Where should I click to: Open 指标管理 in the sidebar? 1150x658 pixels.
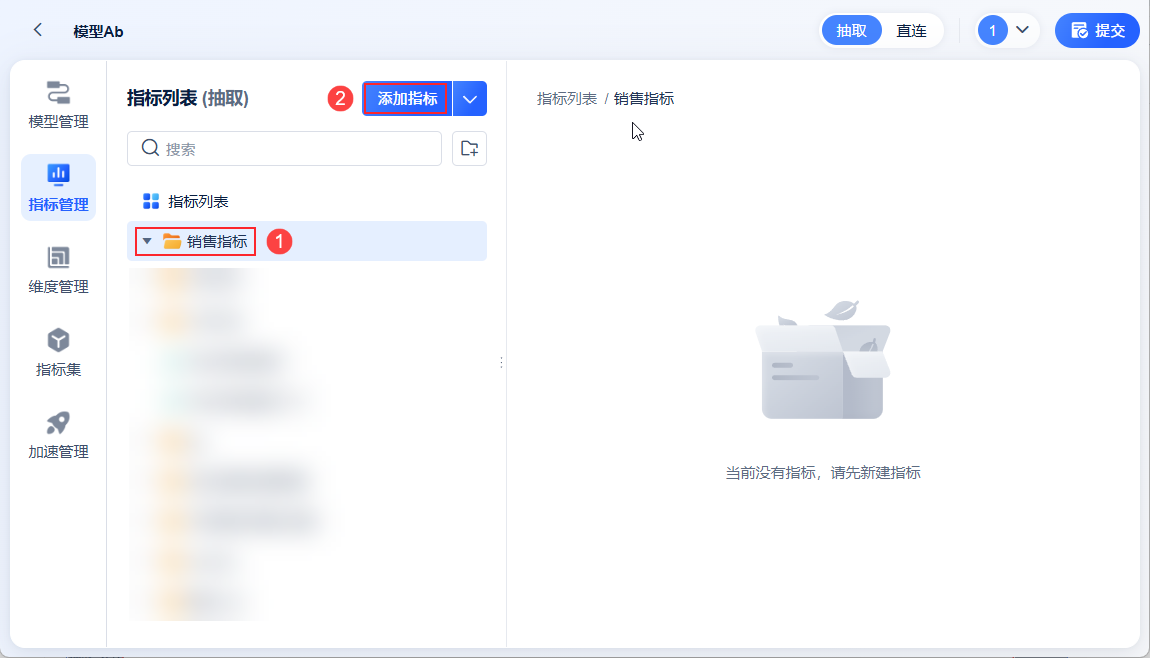pyautogui.click(x=58, y=188)
